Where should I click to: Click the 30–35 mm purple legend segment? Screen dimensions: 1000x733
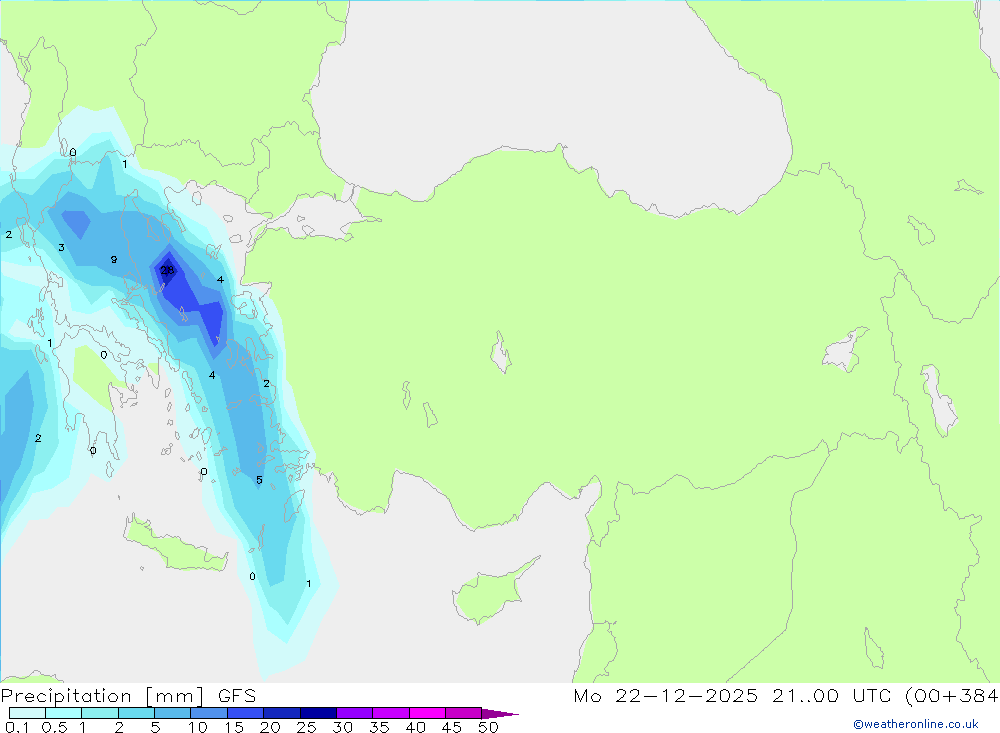click(x=355, y=713)
